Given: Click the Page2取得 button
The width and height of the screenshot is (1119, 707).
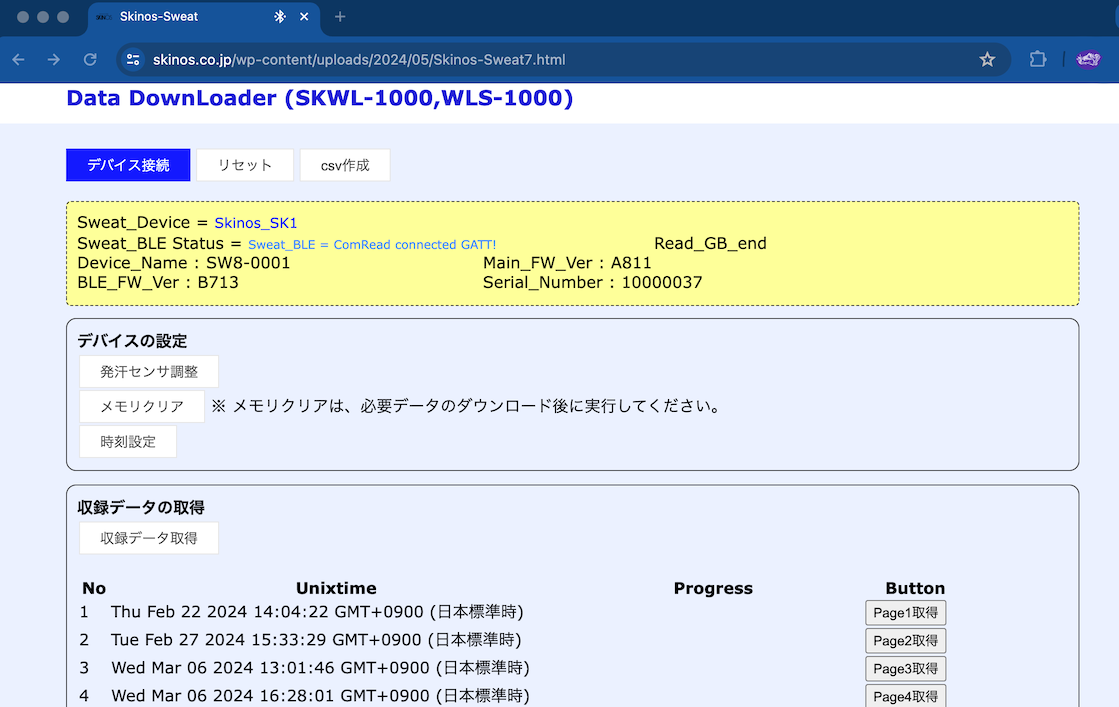Looking at the screenshot, I should (x=906, y=641).
